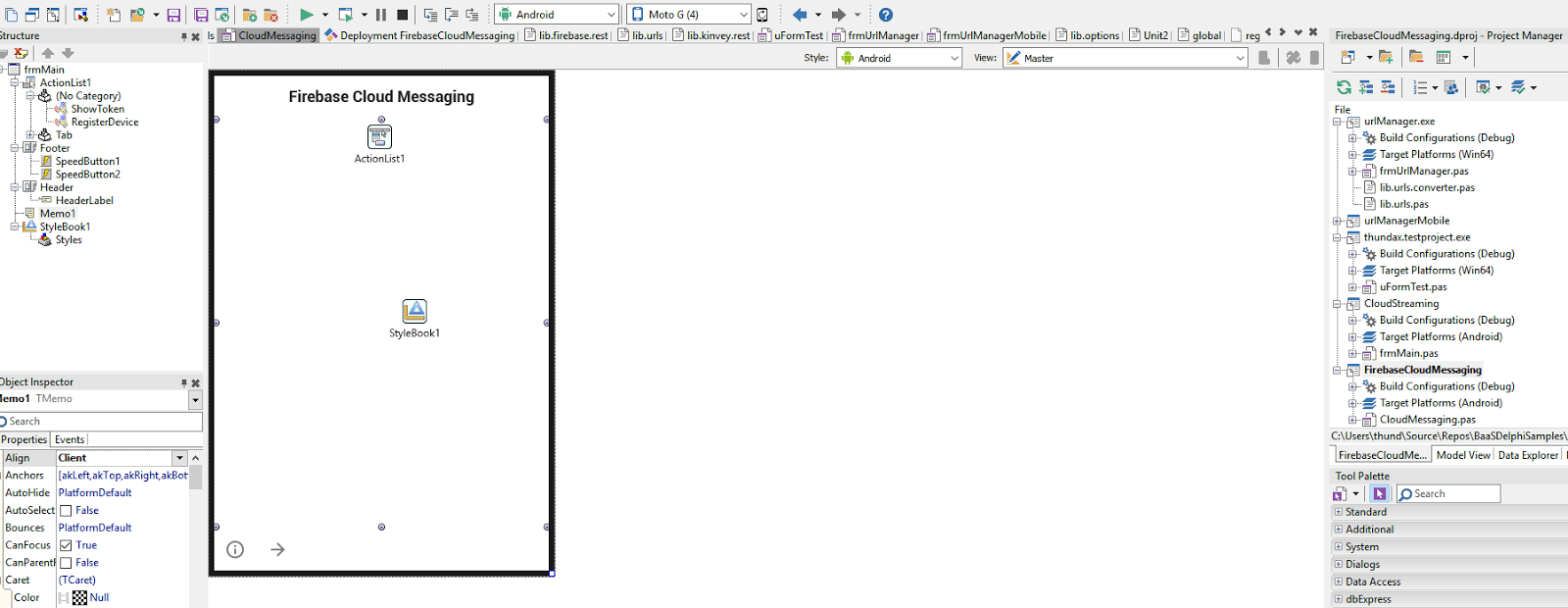Click the Expand All icon in Project Manager

point(1366,87)
